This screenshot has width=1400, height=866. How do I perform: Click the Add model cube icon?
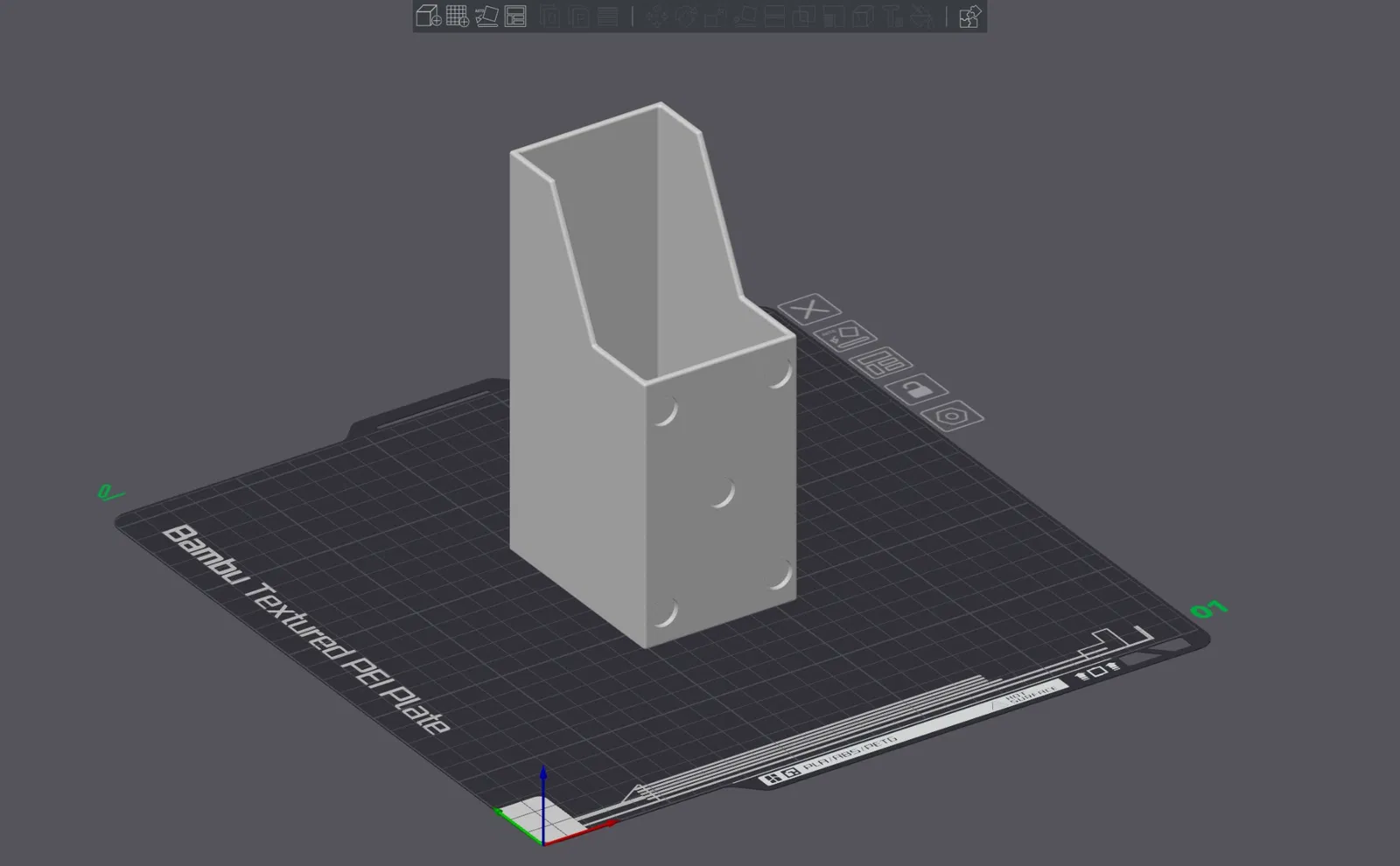coord(428,17)
